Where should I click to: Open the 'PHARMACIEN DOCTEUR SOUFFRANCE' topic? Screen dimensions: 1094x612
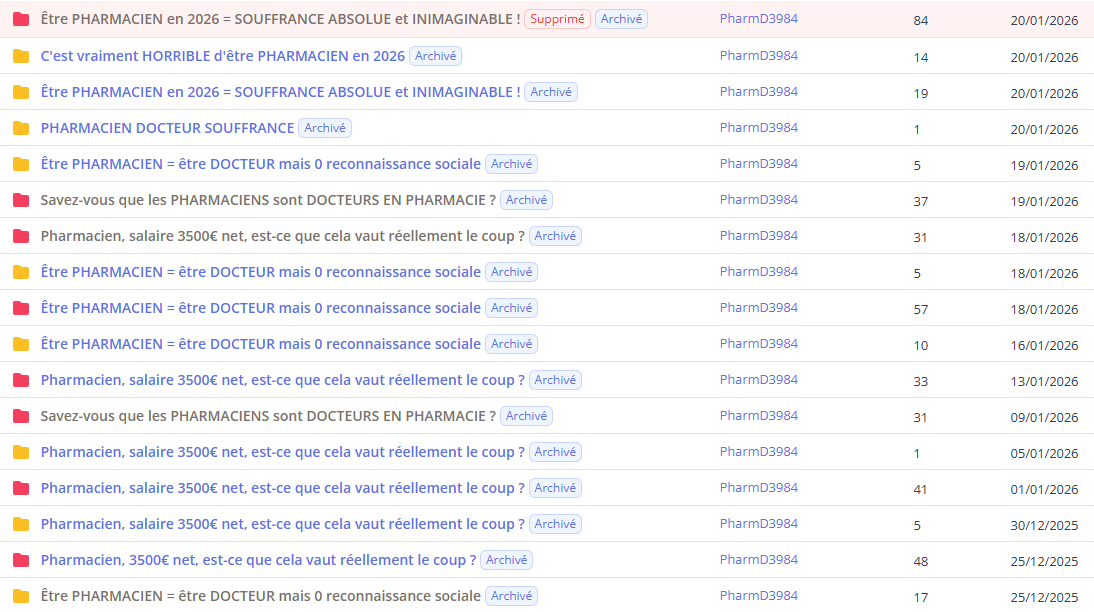(167, 128)
